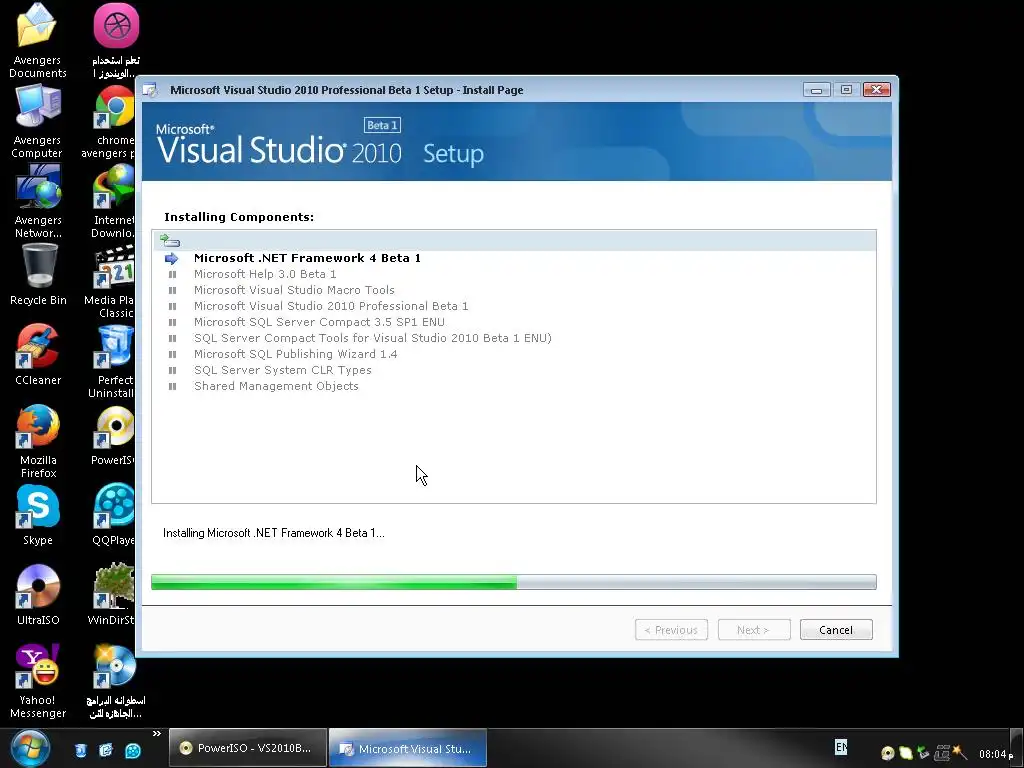Screen dimensions: 1024x768
Task: Click the blue arrow beside .NET Framework 4
Action: 172,259
